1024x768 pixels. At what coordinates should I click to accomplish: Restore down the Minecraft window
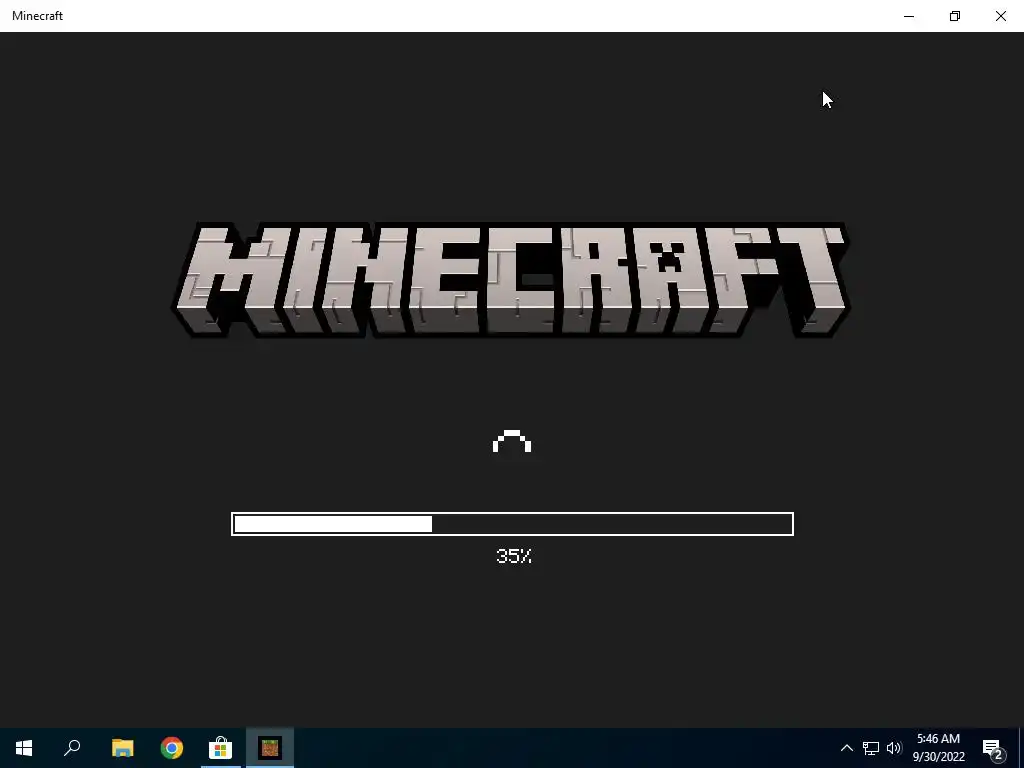point(955,16)
